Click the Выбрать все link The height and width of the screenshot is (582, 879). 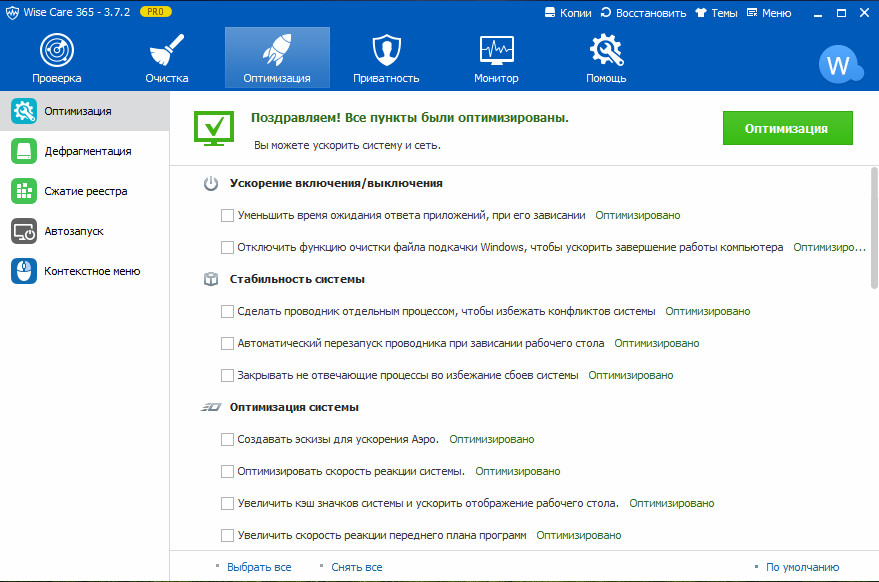(259, 567)
